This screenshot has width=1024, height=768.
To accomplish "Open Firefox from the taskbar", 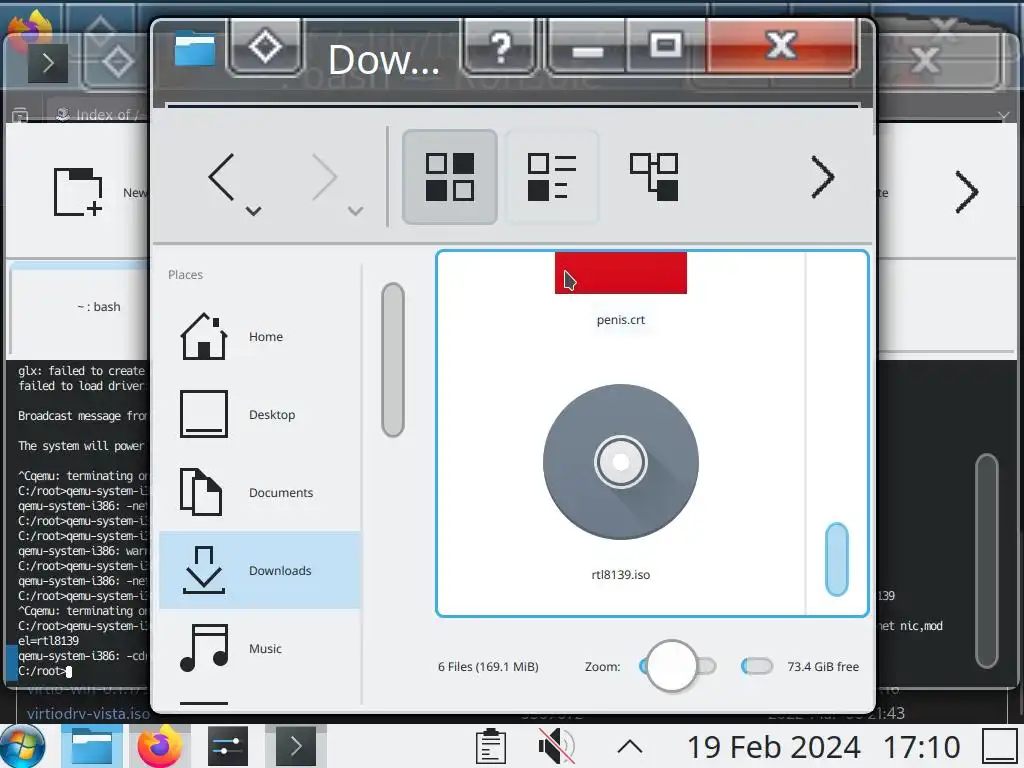I will 160,746.
